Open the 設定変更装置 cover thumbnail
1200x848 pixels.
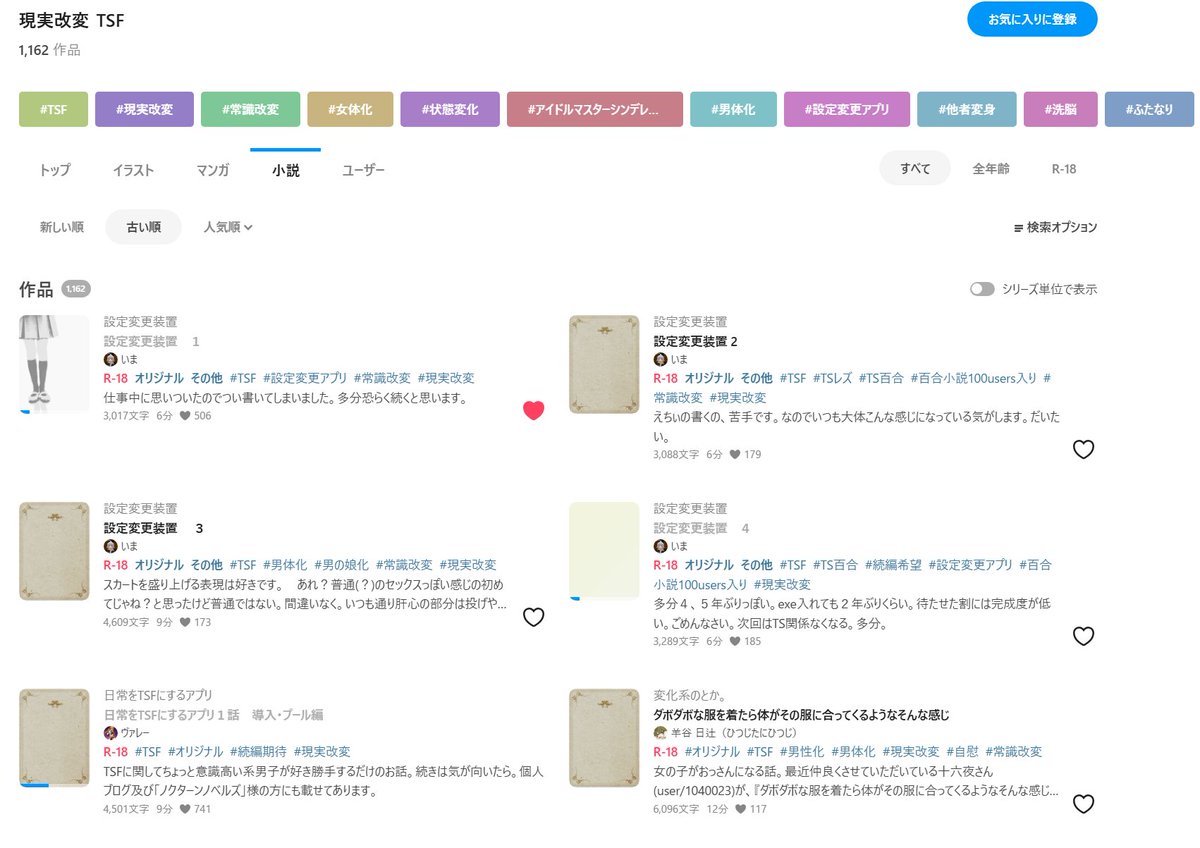[53, 363]
